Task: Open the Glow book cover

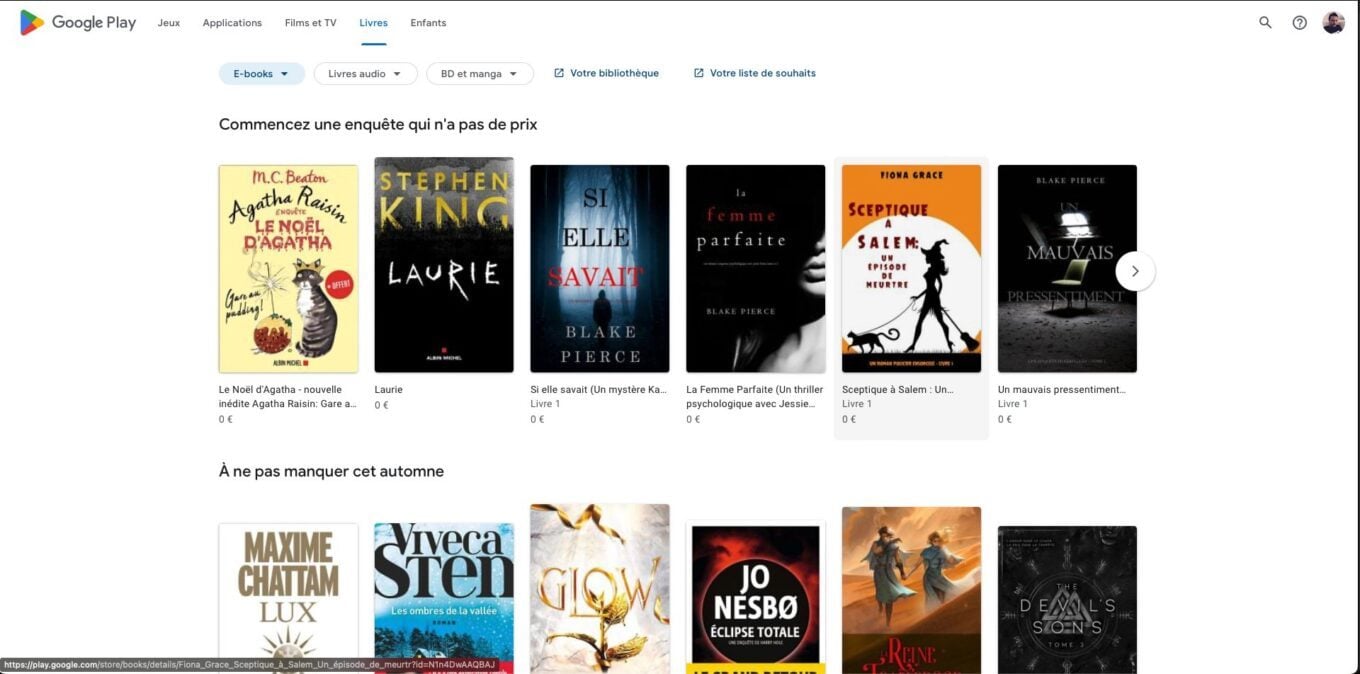Action: [600, 589]
